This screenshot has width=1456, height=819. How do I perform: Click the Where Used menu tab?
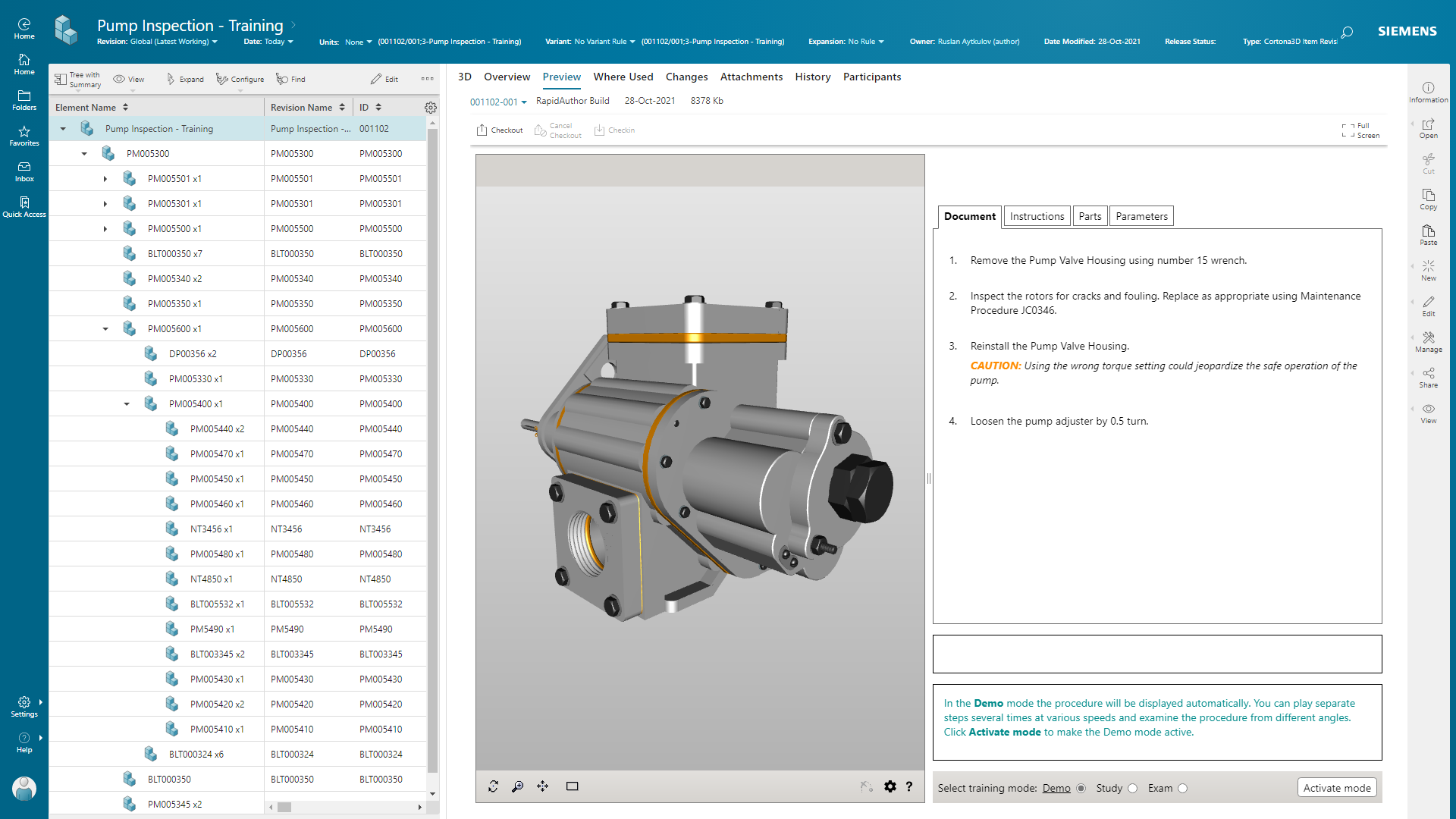click(621, 76)
